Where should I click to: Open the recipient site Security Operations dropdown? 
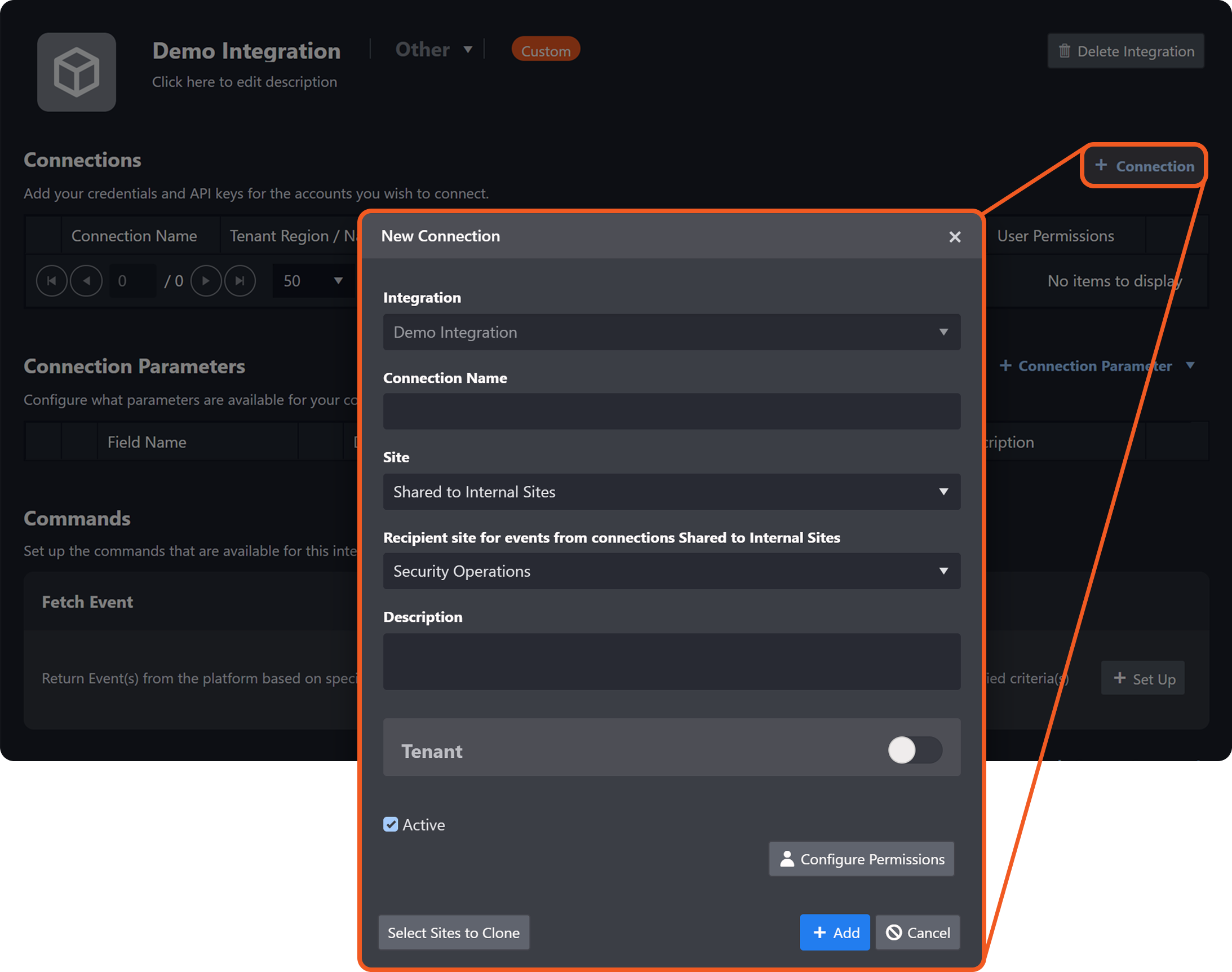coord(671,571)
